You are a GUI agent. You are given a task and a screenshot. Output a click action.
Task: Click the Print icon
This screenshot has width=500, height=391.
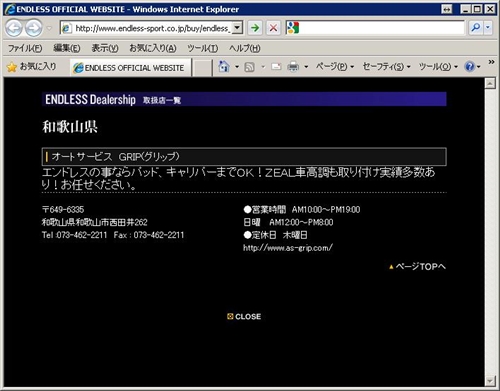(x=293, y=67)
